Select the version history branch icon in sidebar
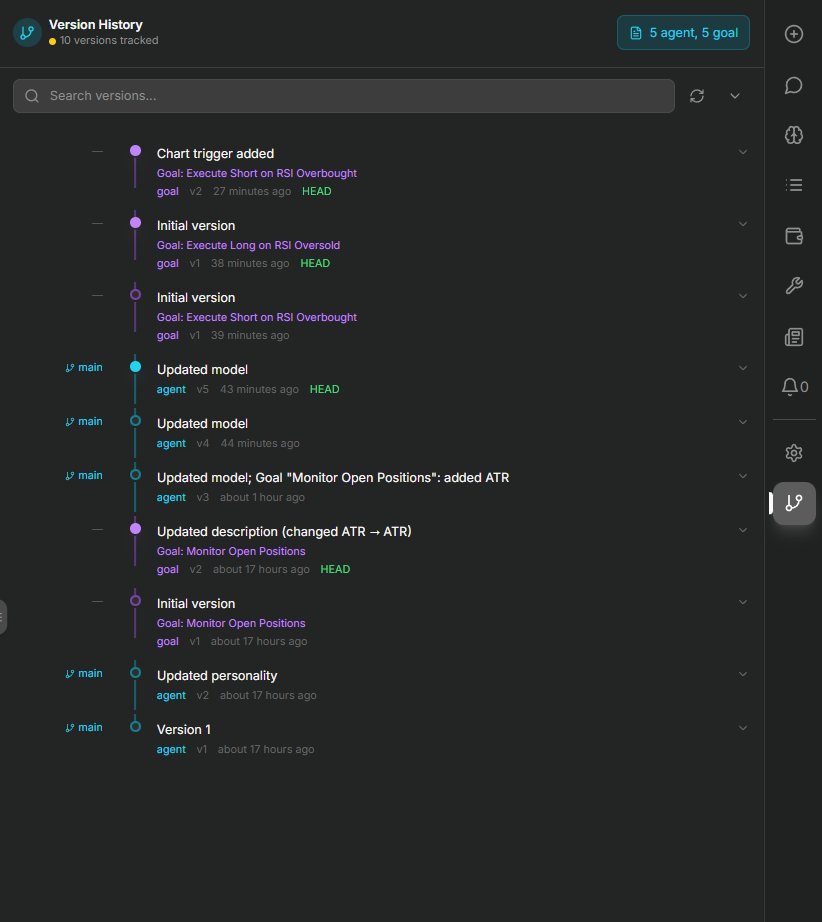This screenshot has height=922, width=822. pos(794,503)
